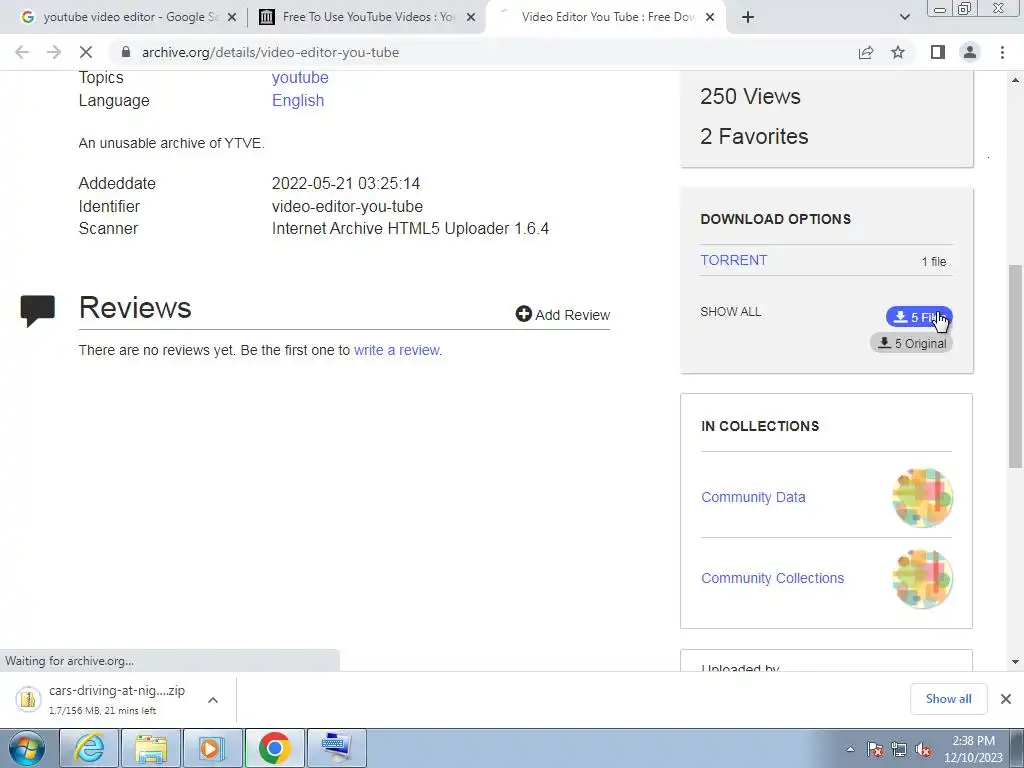Click the scrollbar up arrow
The image size is (1024, 768).
click(x=1015, y=80)
